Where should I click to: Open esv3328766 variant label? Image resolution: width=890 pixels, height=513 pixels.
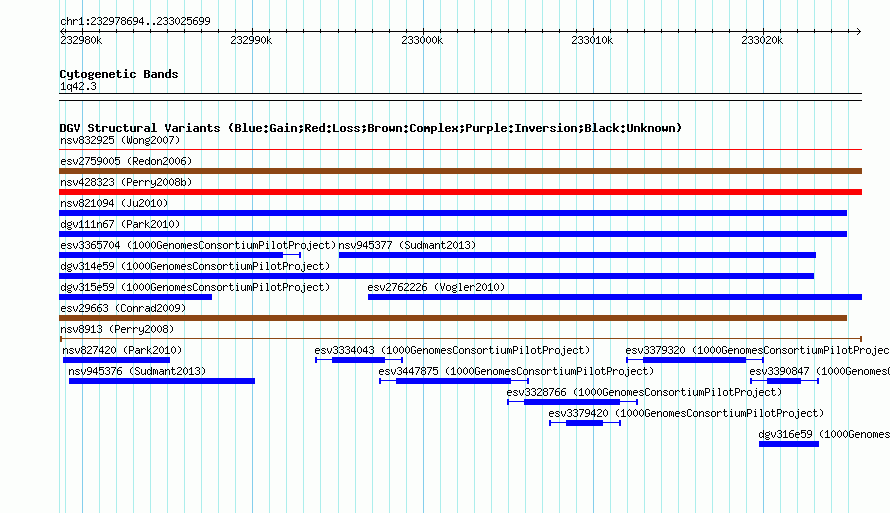644,392
